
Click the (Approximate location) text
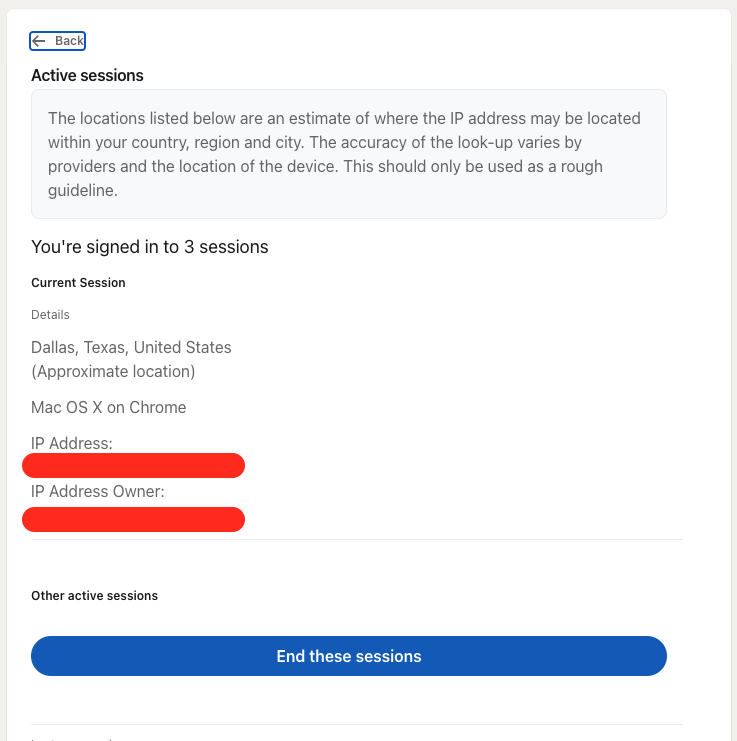(113, 371)
